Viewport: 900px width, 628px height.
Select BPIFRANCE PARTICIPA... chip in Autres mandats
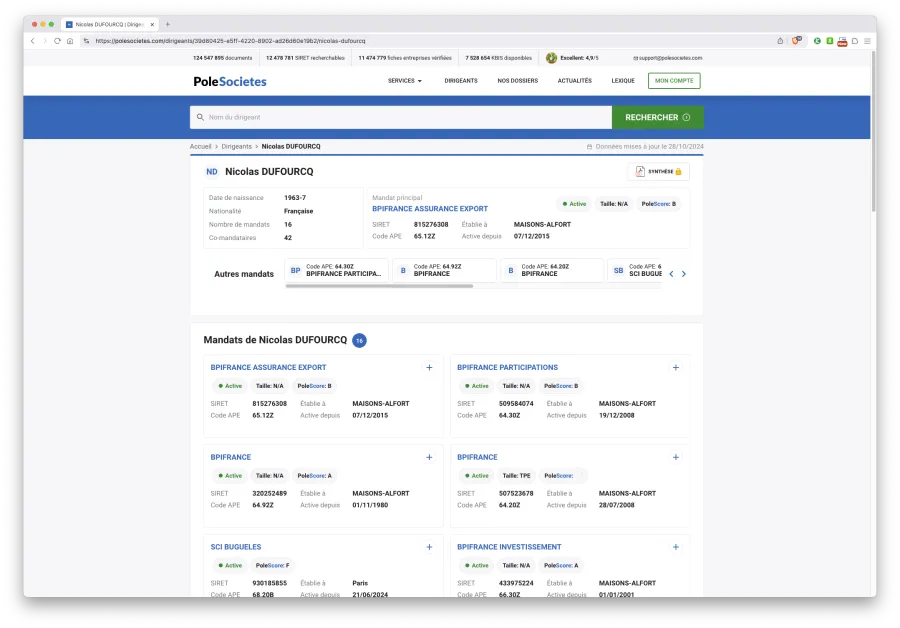coord(336,270)
